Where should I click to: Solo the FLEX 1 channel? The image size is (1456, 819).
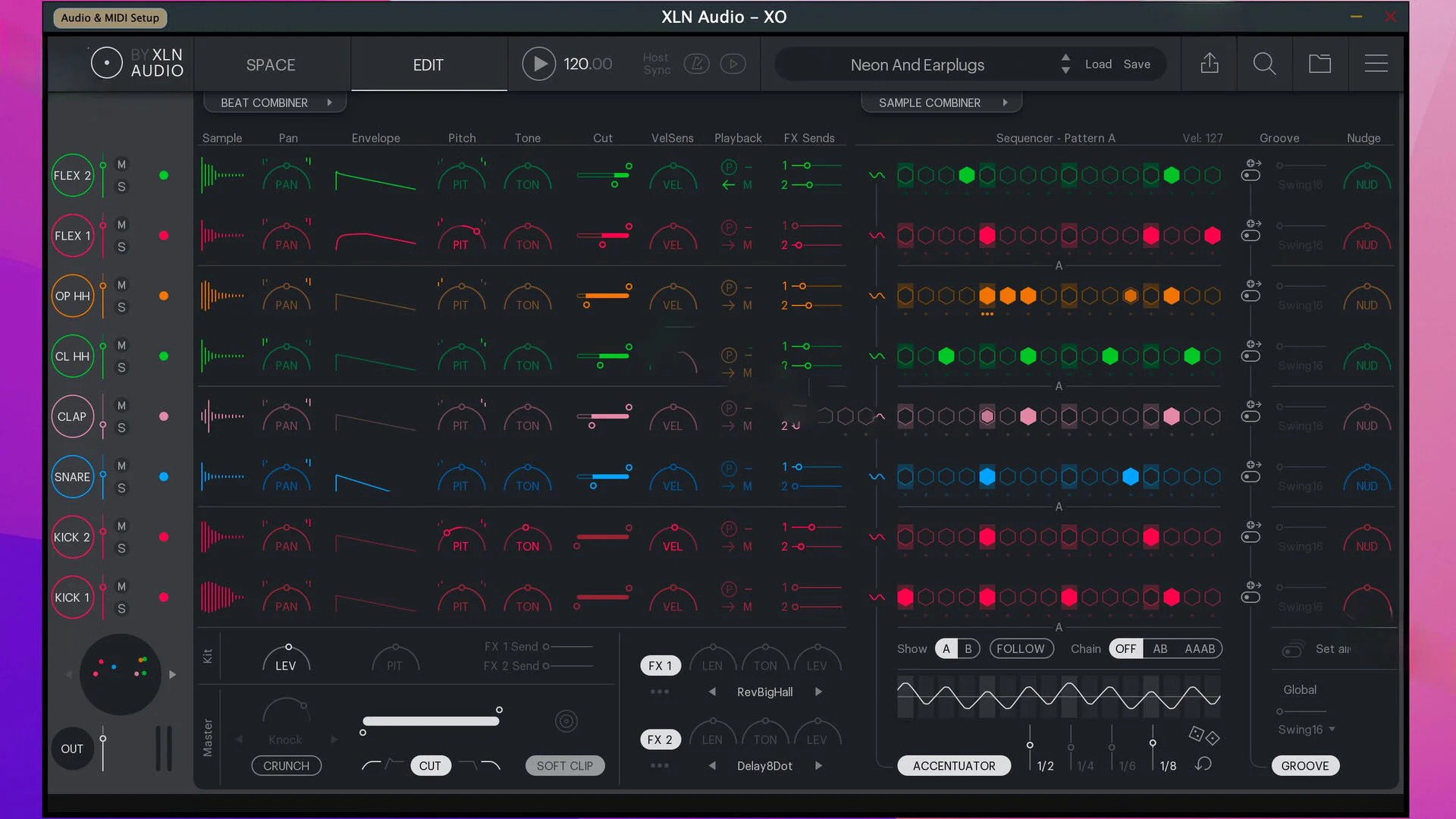121,247
